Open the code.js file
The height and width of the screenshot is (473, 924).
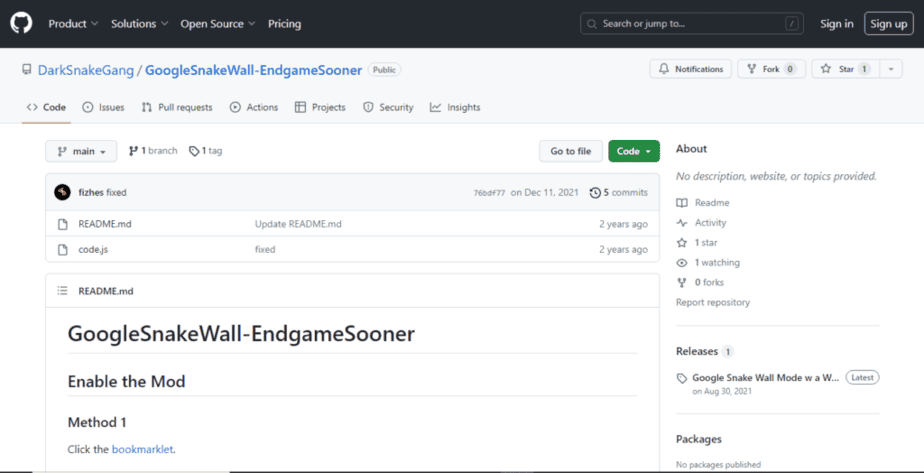tap(93, 249)
